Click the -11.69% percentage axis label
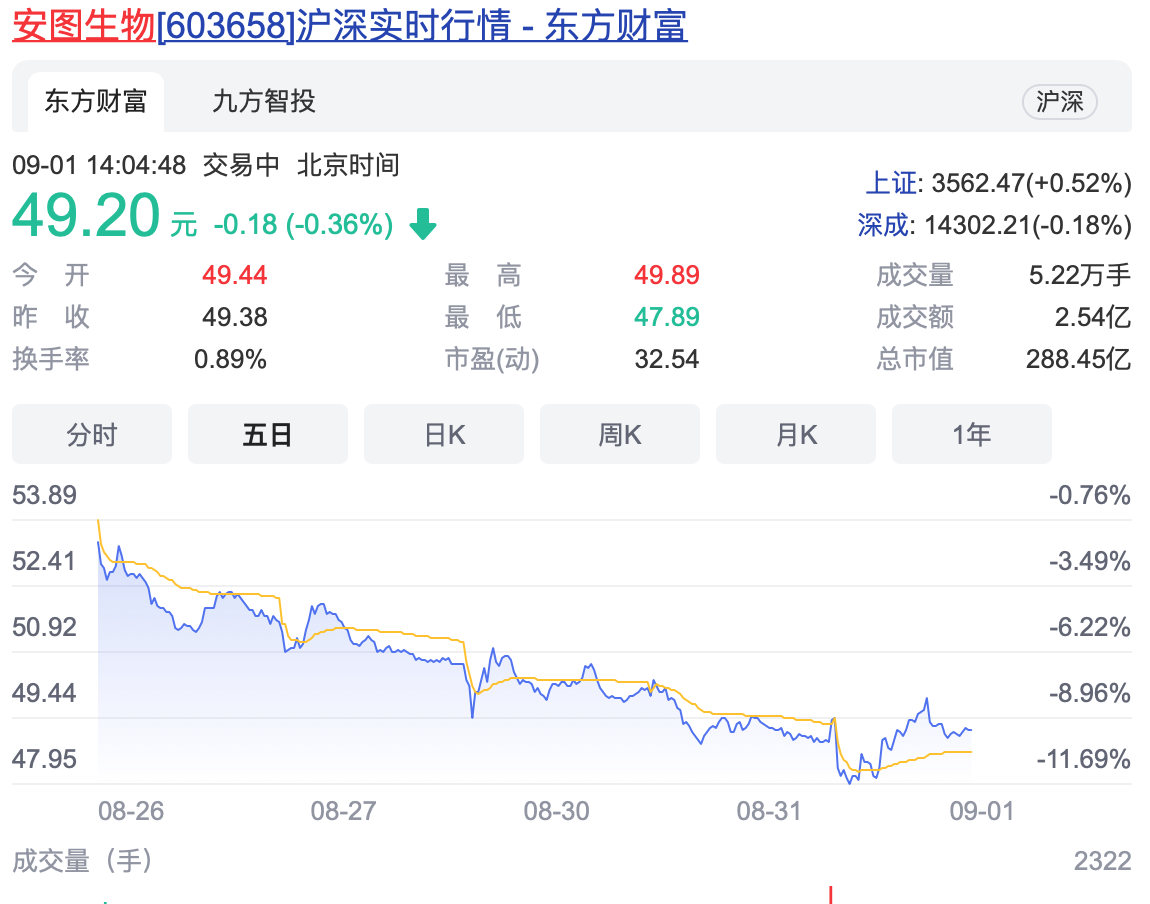Viewport: 1150px width, 904px height. (1084, 759)
